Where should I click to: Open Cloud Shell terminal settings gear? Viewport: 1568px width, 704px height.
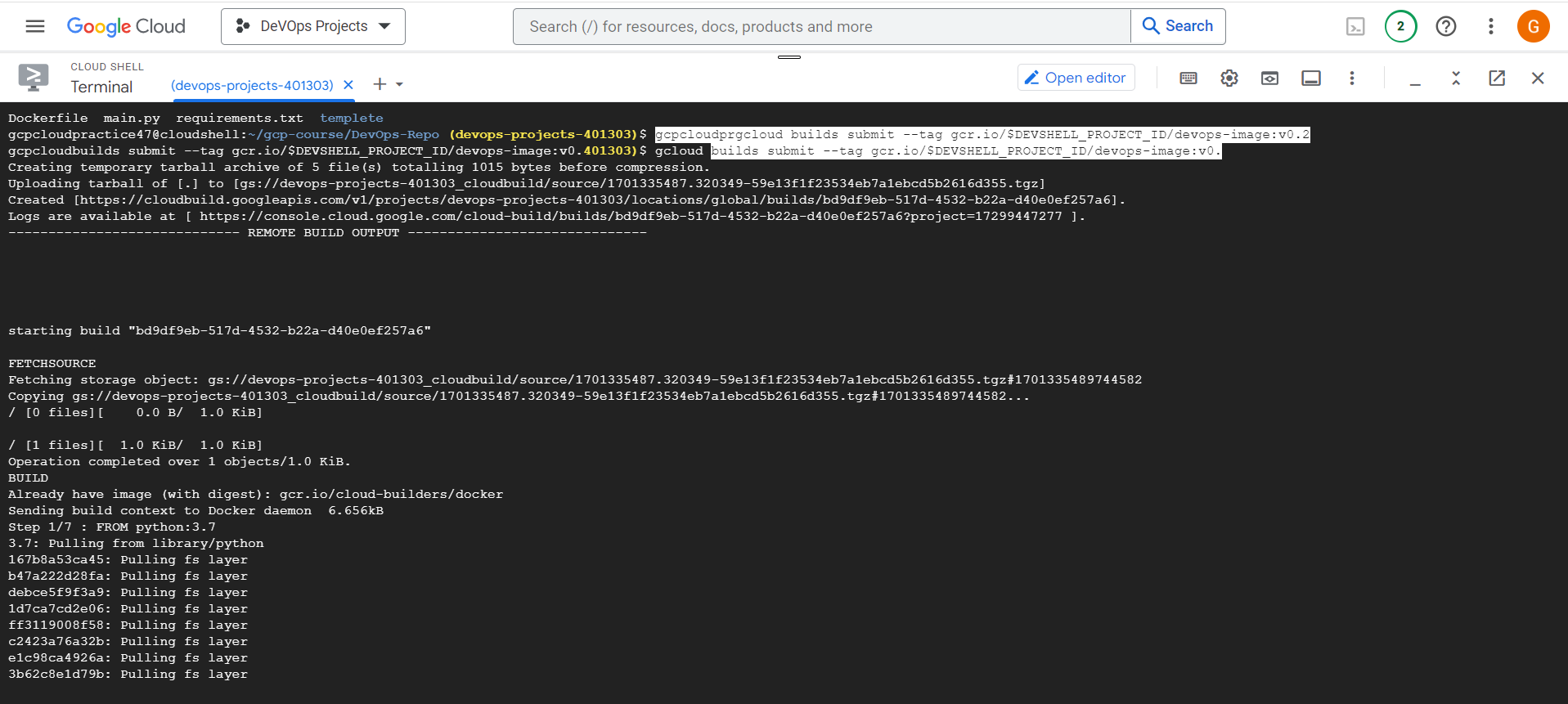(x=1229, y=78)
